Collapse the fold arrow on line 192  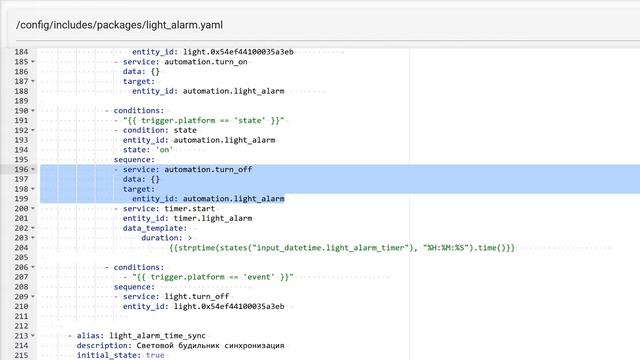point(33,130)
